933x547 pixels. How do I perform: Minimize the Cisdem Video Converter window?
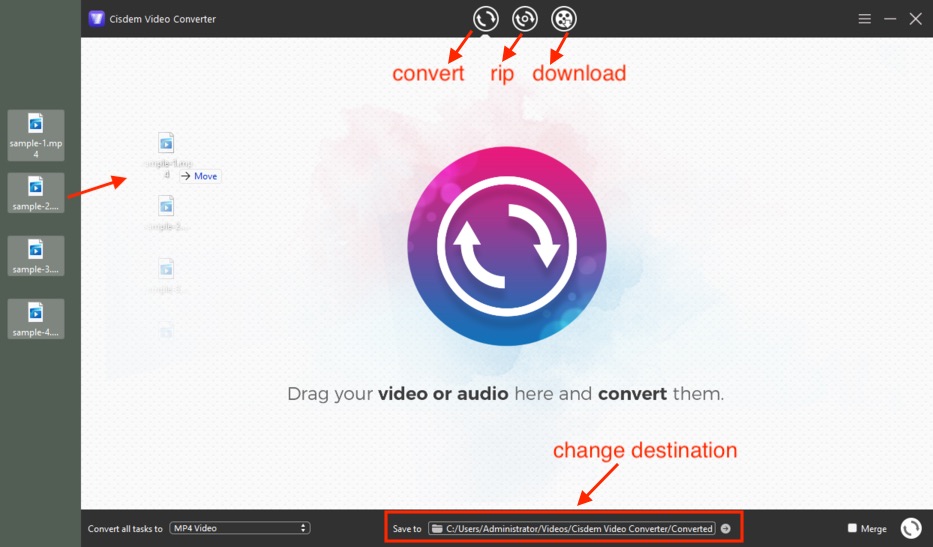tap(890, 19)
